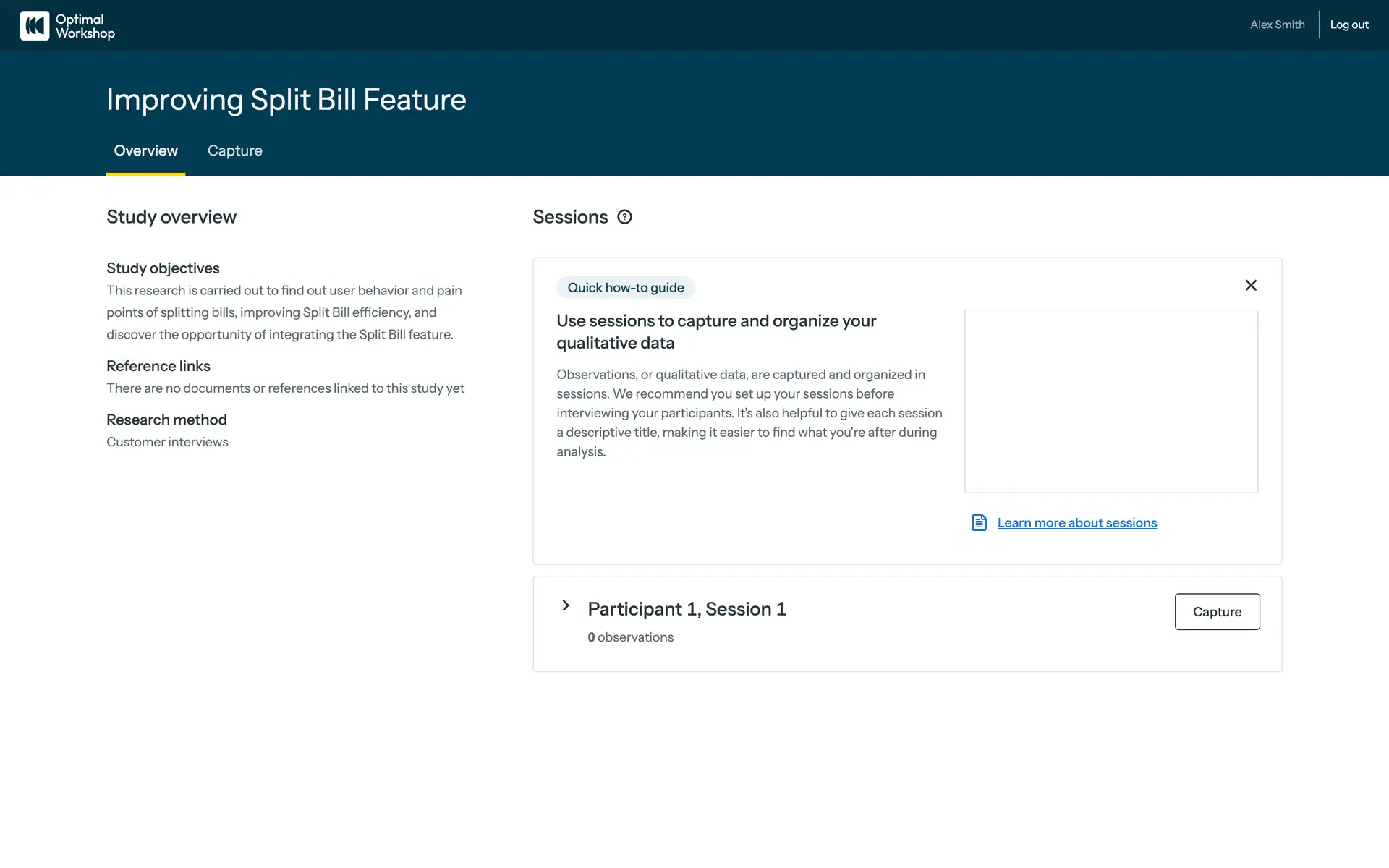Click the Reference links heading
Screen dimensions: 1389x868
coord(158,366)
